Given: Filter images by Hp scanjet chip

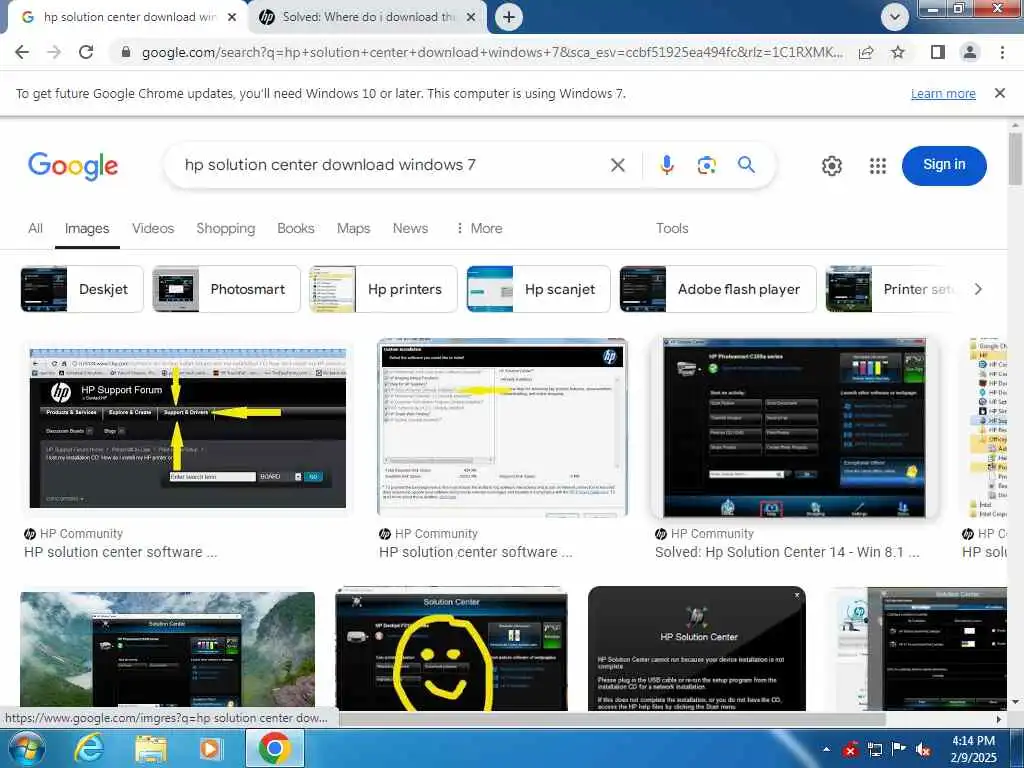Looking at the screenshot, I should pos(538,289).
